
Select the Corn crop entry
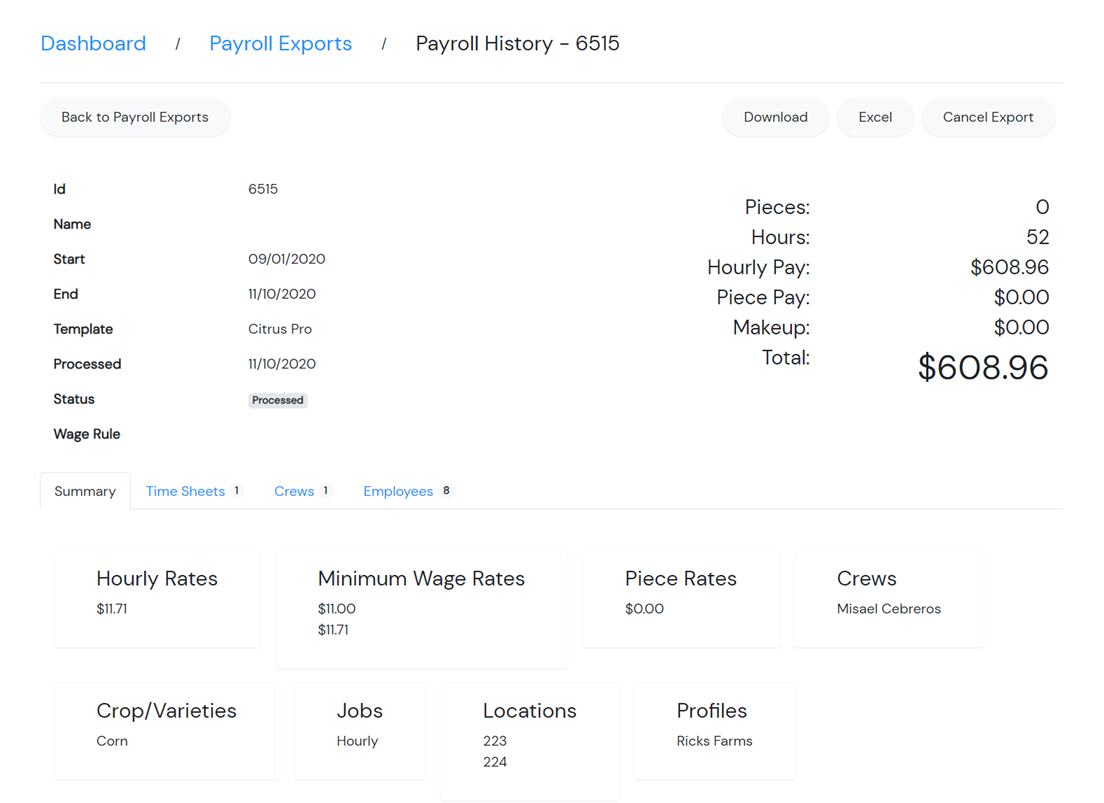click(x=112, y=741)
